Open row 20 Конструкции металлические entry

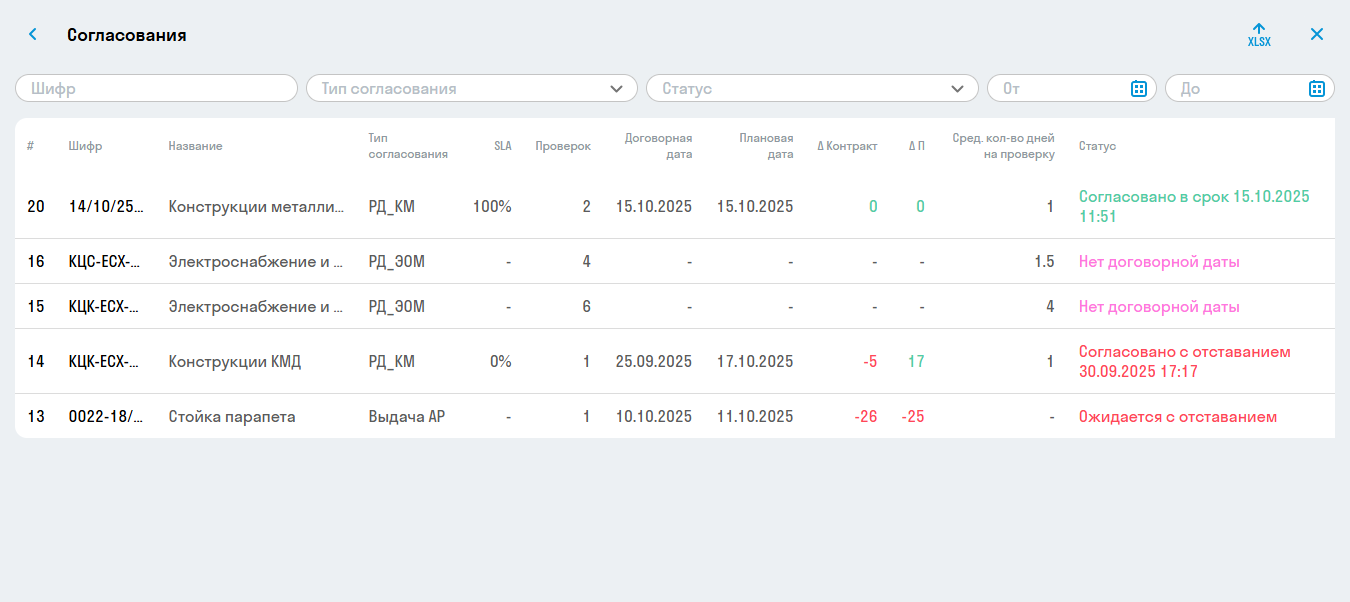coord(256,207)
